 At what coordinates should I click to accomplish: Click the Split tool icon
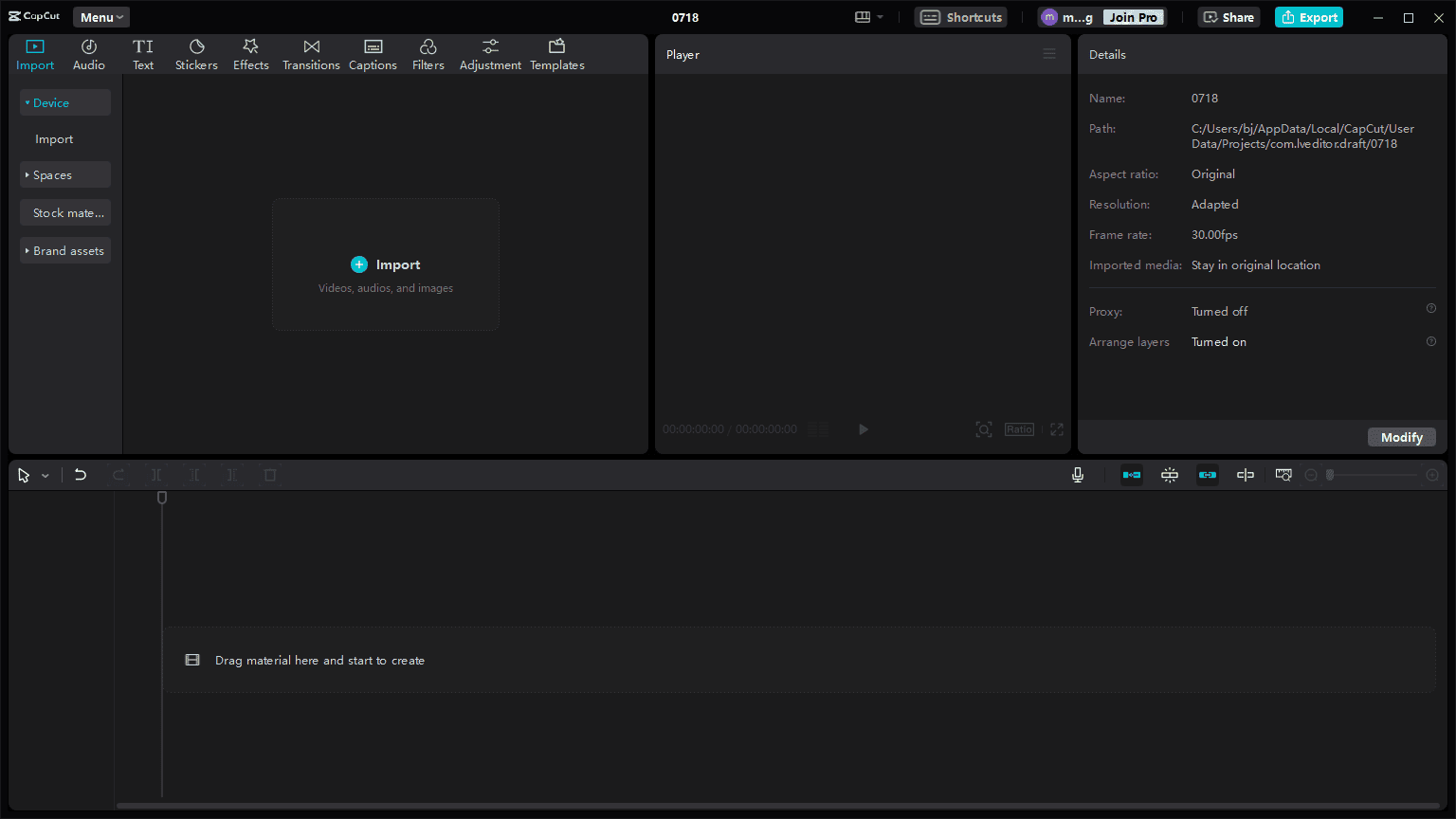[x=156, y=475]
